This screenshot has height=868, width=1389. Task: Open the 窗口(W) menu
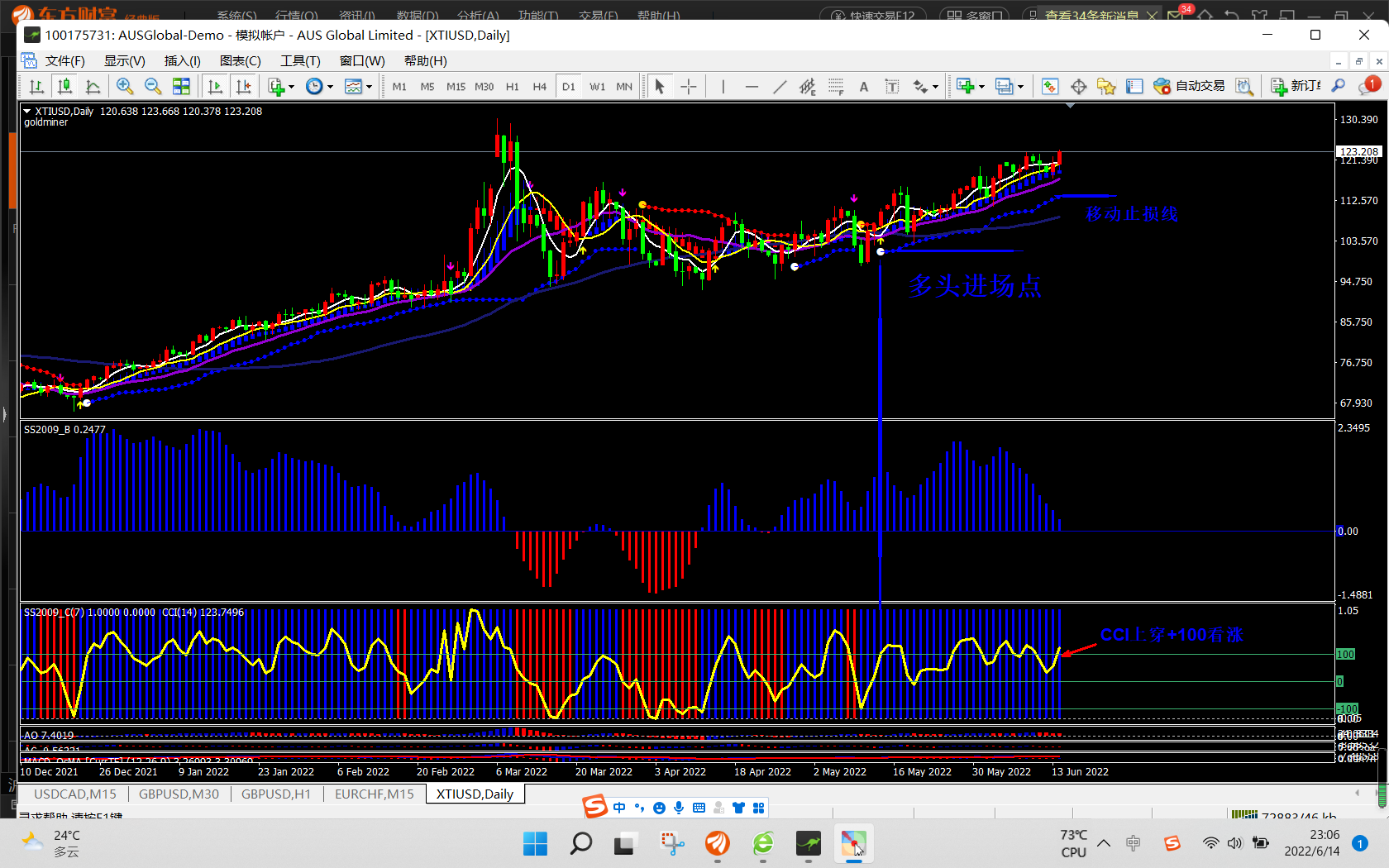pos(362,61)
